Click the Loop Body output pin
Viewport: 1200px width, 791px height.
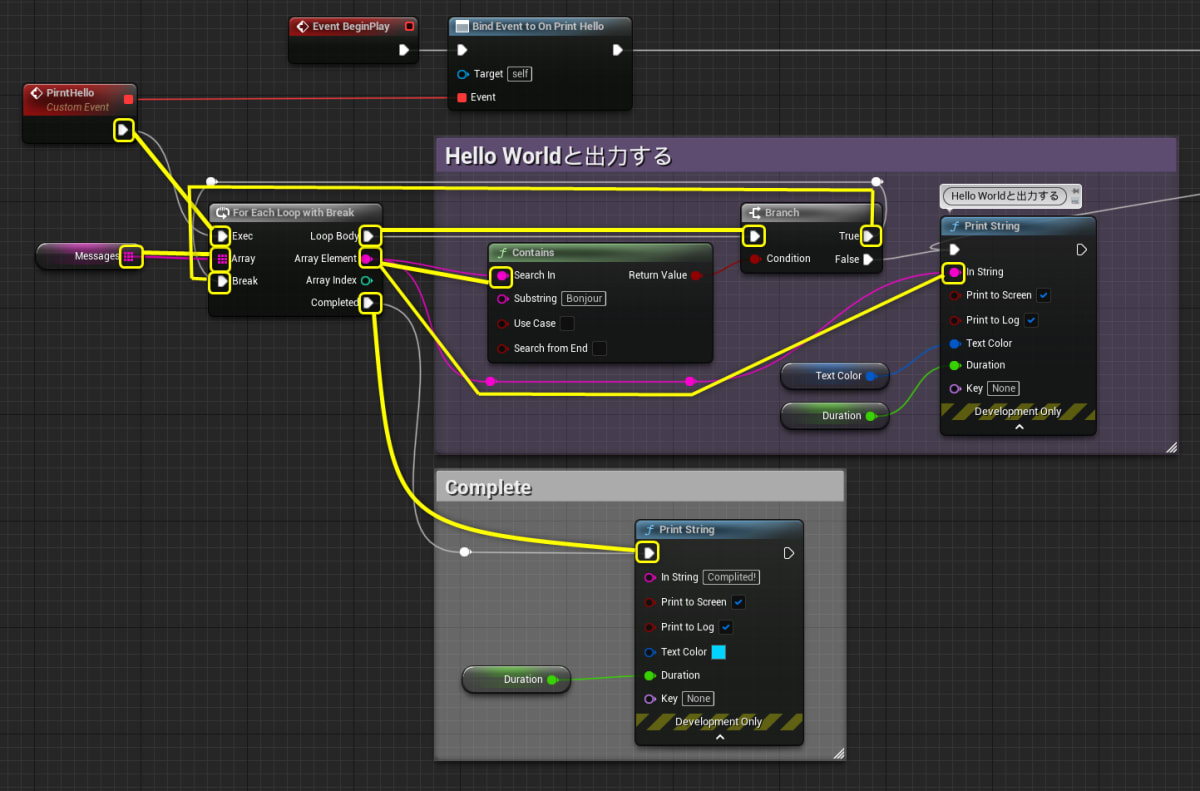coord(370,236)
